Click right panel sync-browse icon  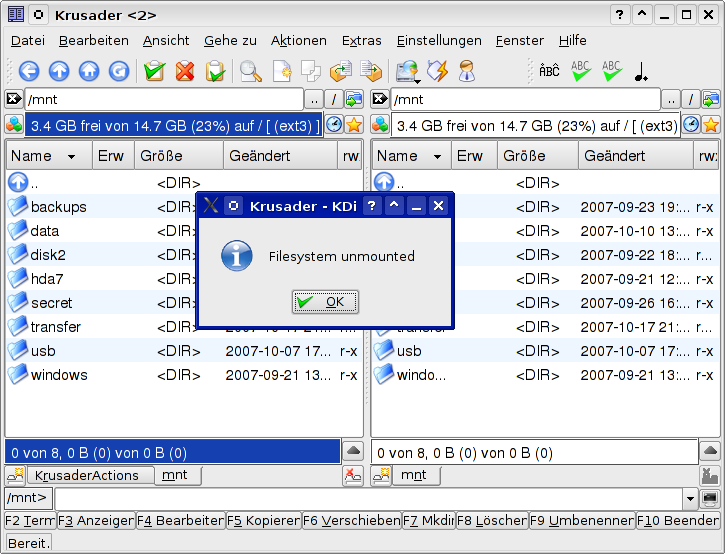tap(711, 99)
